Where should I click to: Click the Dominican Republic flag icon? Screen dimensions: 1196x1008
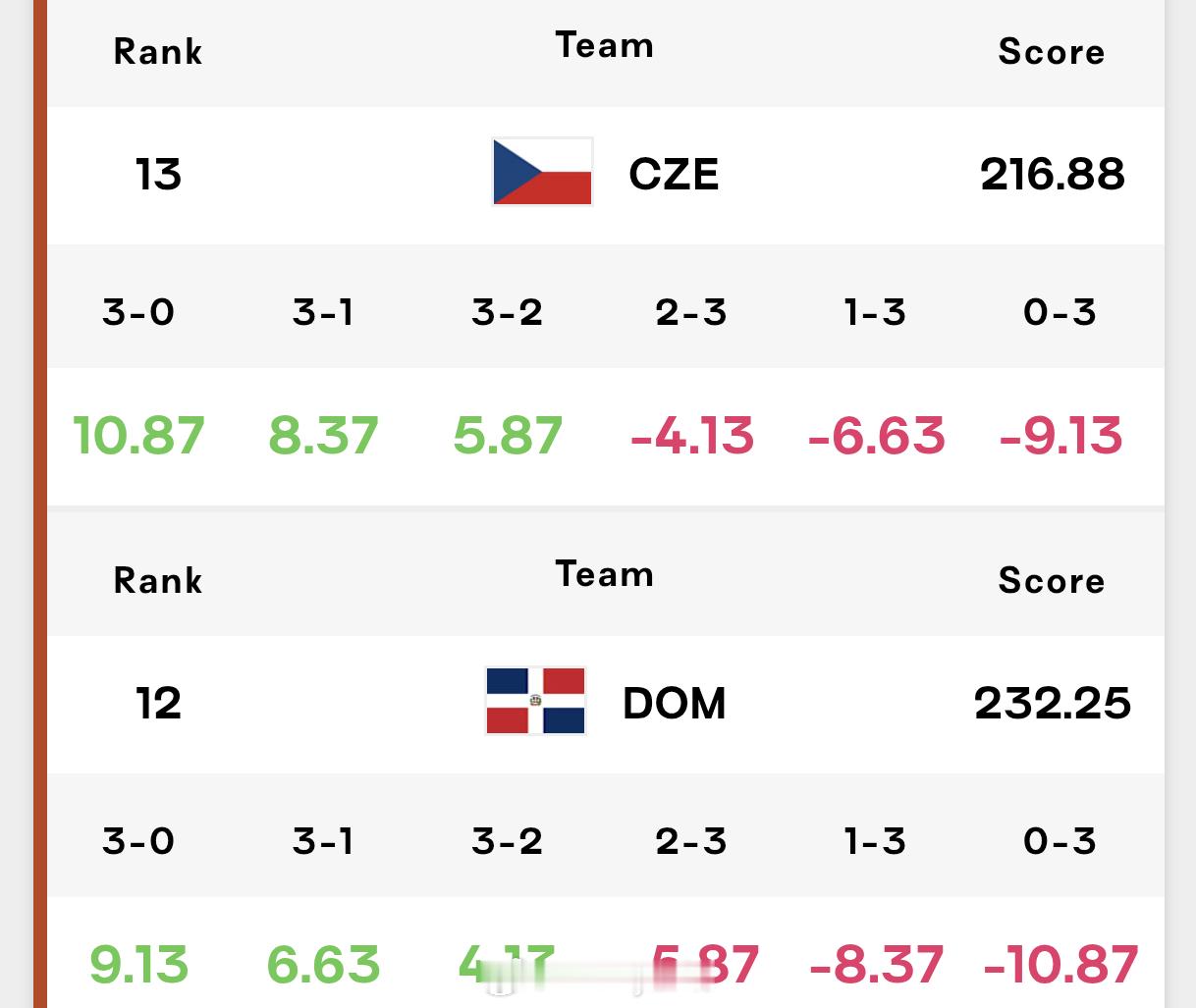536,701
